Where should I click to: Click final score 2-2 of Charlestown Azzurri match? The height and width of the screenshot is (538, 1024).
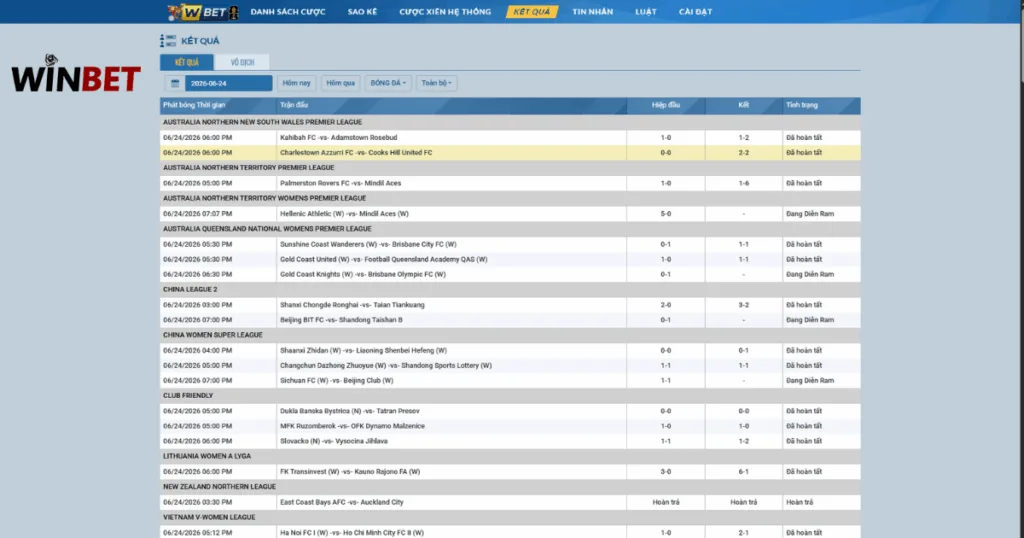743,153
